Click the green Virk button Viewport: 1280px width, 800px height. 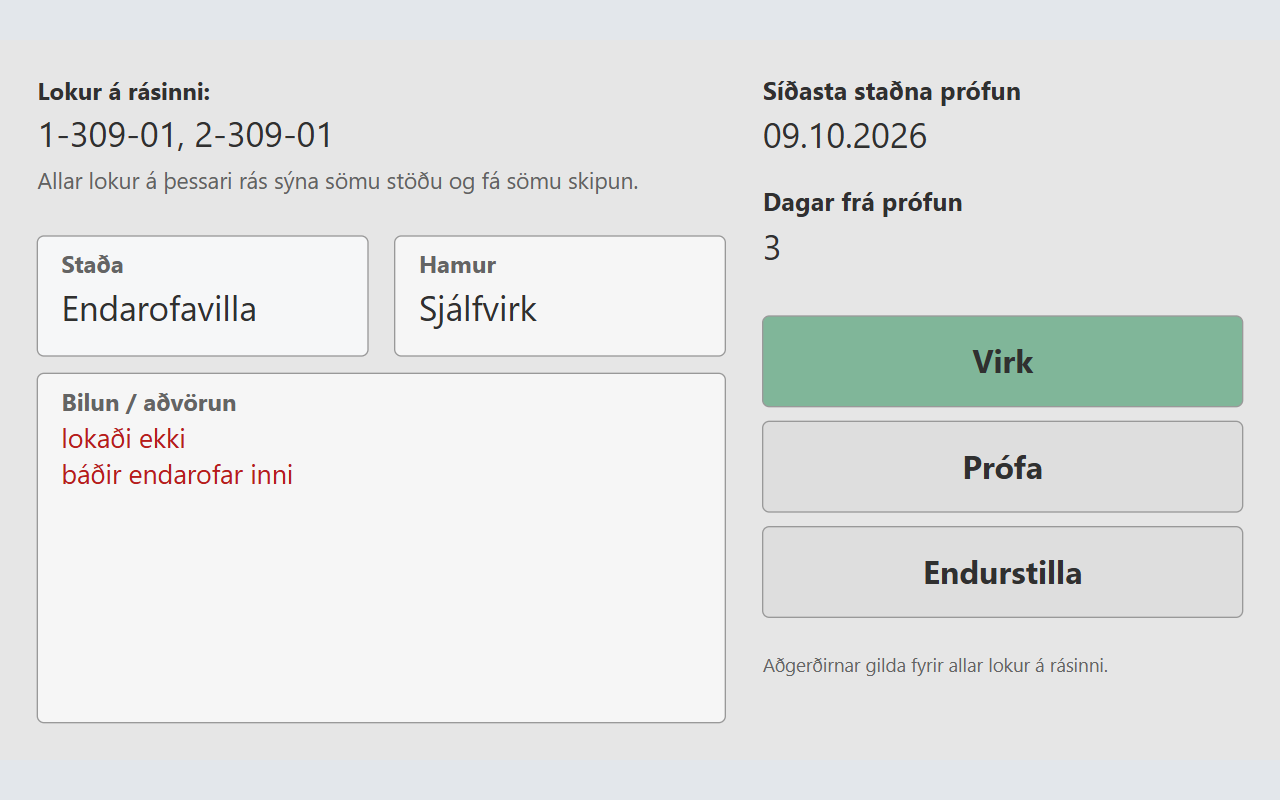pyautogui.click(x=1002, y=361)
